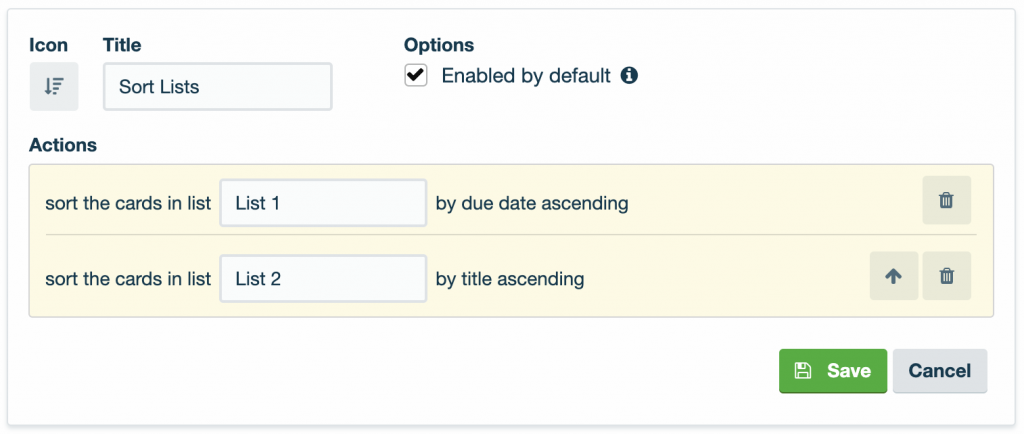Save the Sort Lists button
The image size is (1024, 434).
point(833,371)
